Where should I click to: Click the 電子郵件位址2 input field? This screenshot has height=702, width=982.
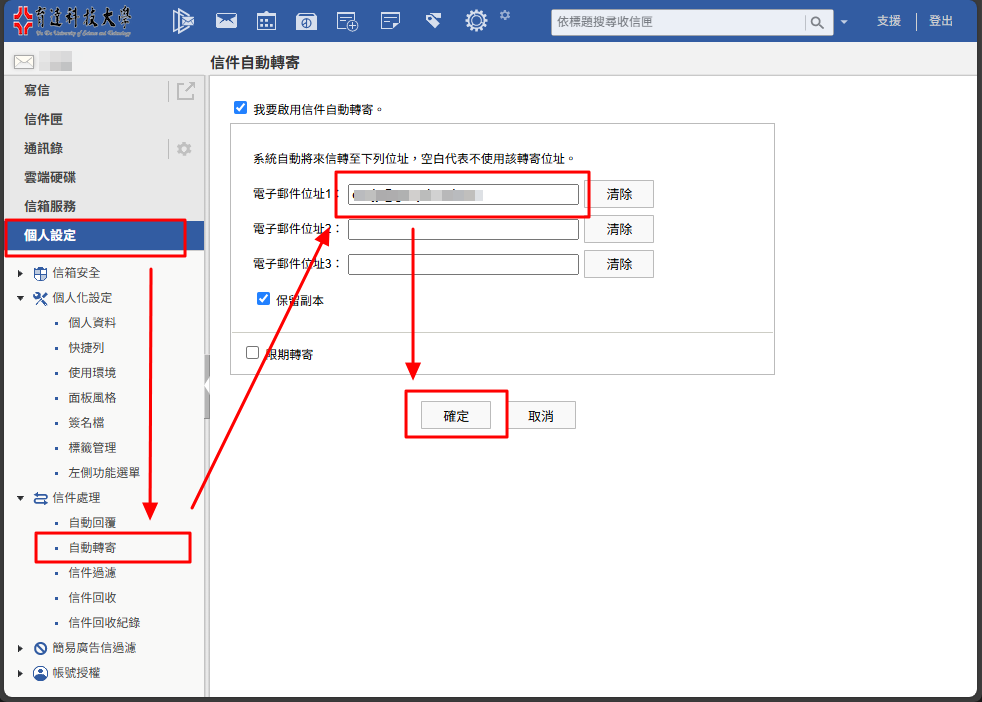[463, 230]
